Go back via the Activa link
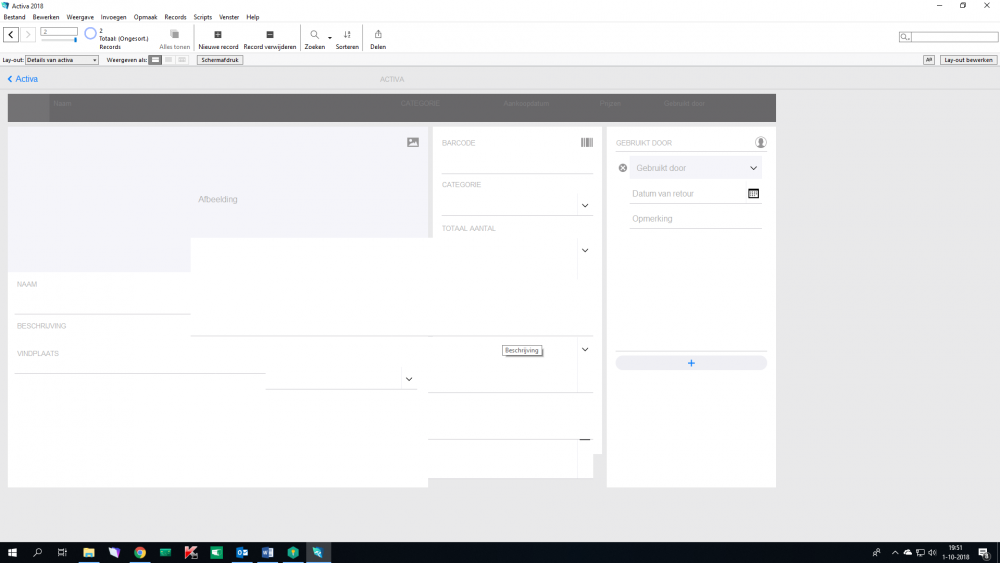This screenshot has width=1000, height=563. [23, 79]
